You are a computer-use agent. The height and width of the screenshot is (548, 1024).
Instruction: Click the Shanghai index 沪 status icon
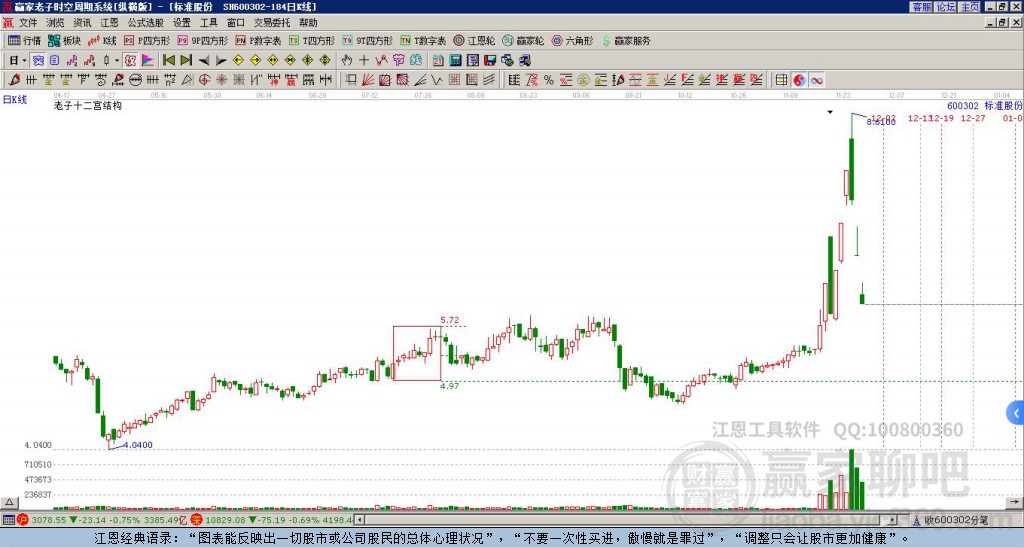click(23, 520)
